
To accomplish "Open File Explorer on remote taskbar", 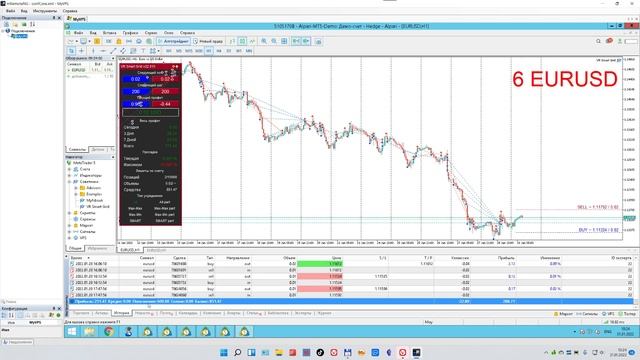I will (x=89, y=331).
